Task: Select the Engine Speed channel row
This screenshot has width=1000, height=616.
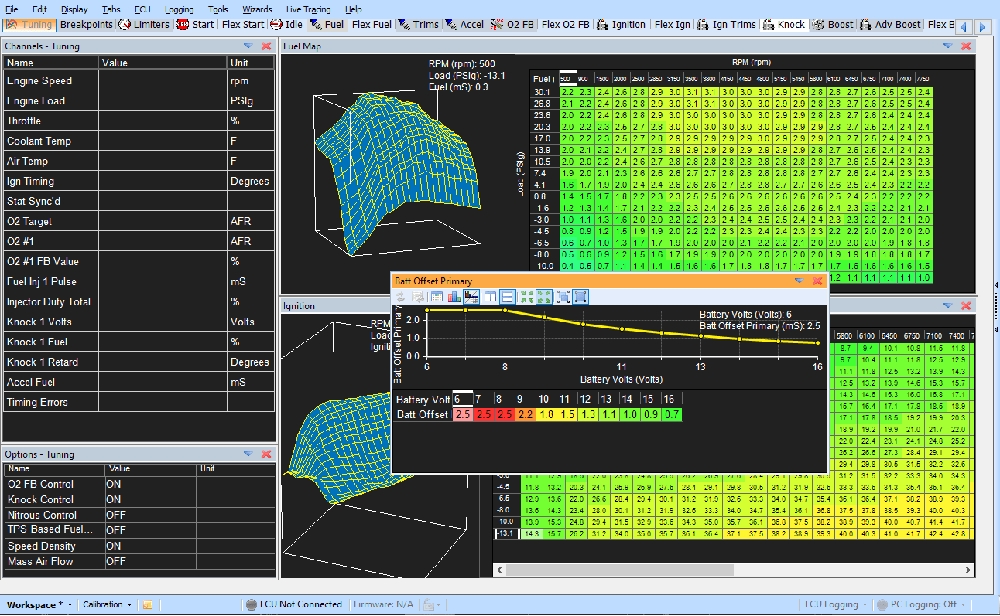Action: [x=40, y=80]
